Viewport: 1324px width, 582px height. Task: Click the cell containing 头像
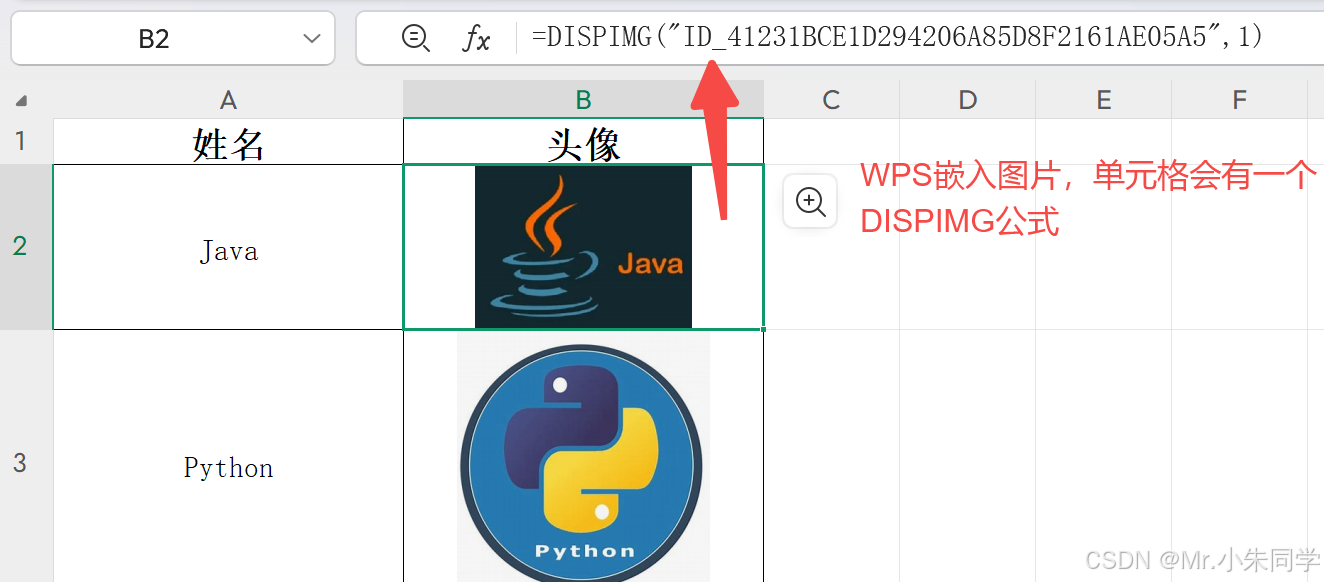(583, 141)
